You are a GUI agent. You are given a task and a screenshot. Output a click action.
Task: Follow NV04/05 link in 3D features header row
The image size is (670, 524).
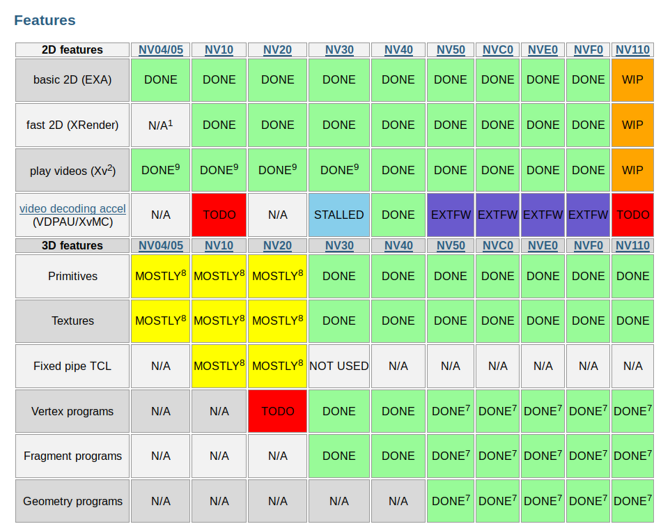coord(160,245)
